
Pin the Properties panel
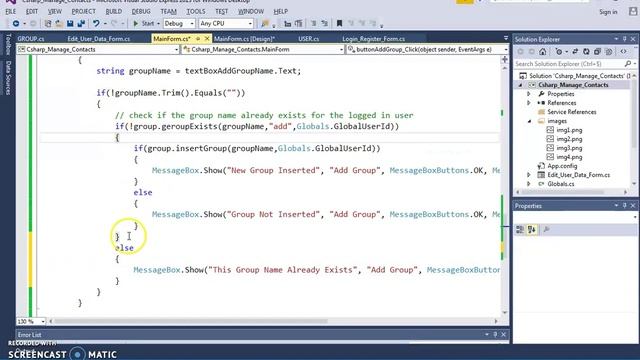pyautogui.click(x=624, y=206)
